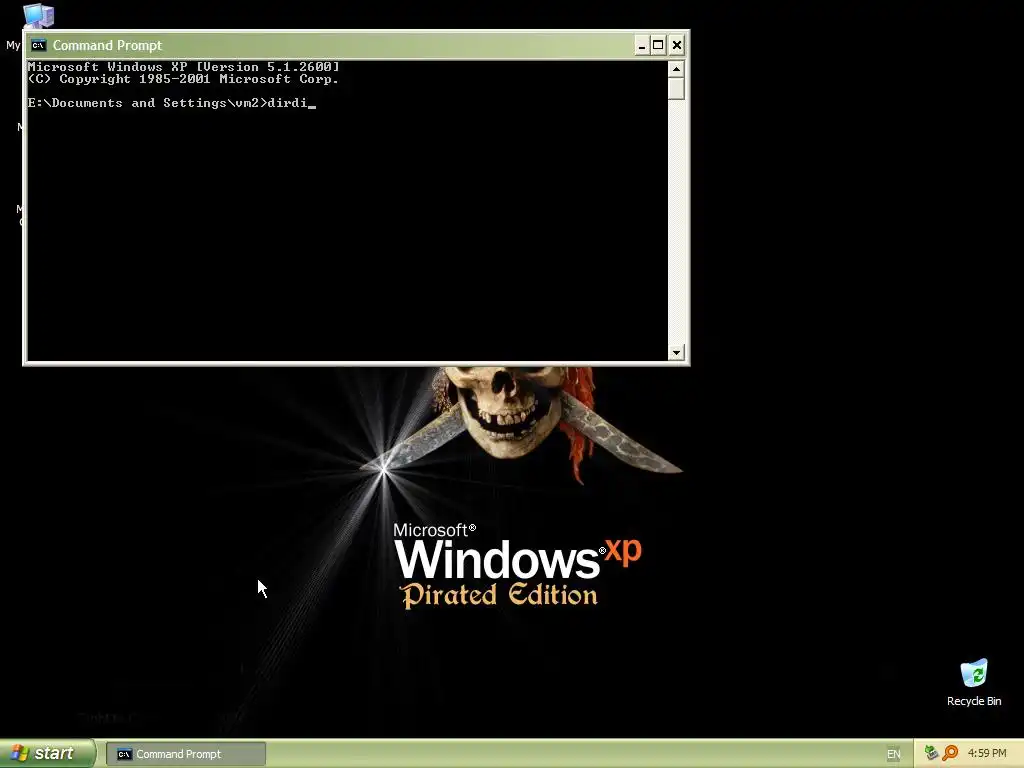Click the 'Microsoft Windows XP [Version 5.1.2600]' line
The width and height of the screenshot is (1024, 768).
[x=184, y=67]
